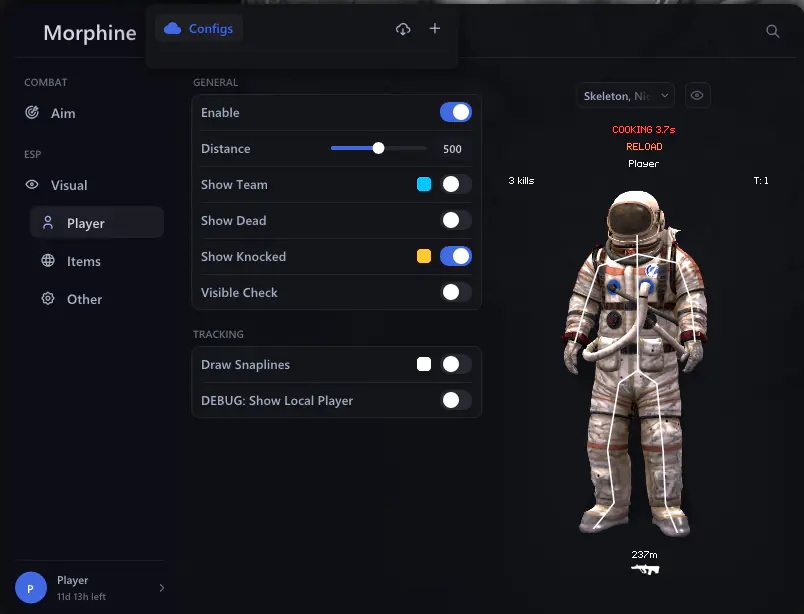This screenshot has width=804, height=614.
Task: Toggle DEBUG: Show Local Player switch
Action: click(x=456, y=400)
